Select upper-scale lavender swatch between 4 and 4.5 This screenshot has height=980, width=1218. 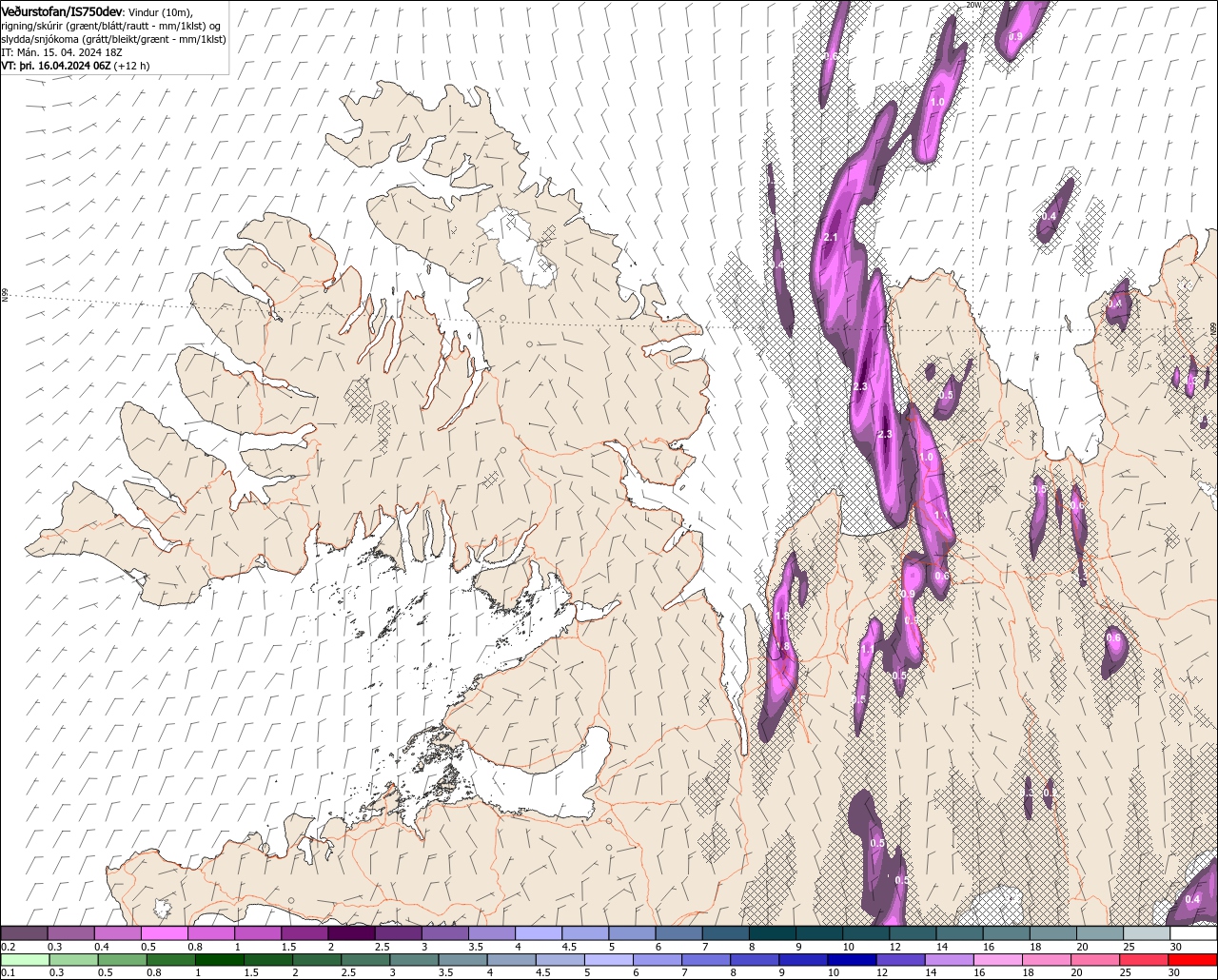pos(538,933)
